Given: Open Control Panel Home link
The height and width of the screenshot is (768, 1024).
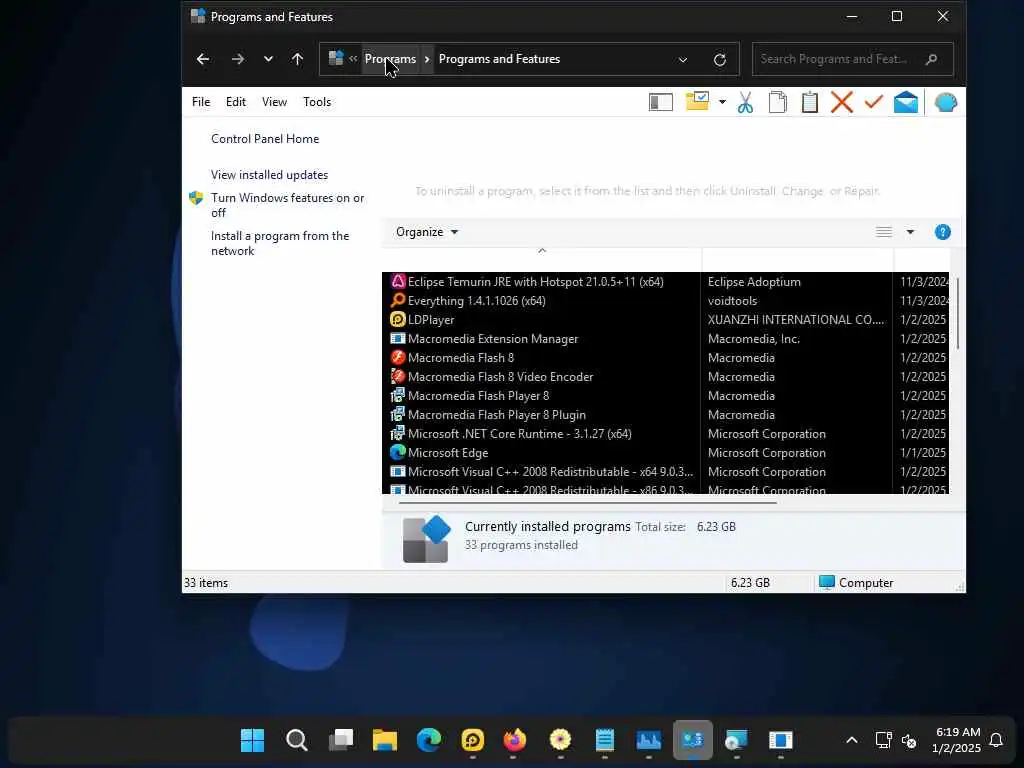Looking at the screenshot, I should [265, 138].
